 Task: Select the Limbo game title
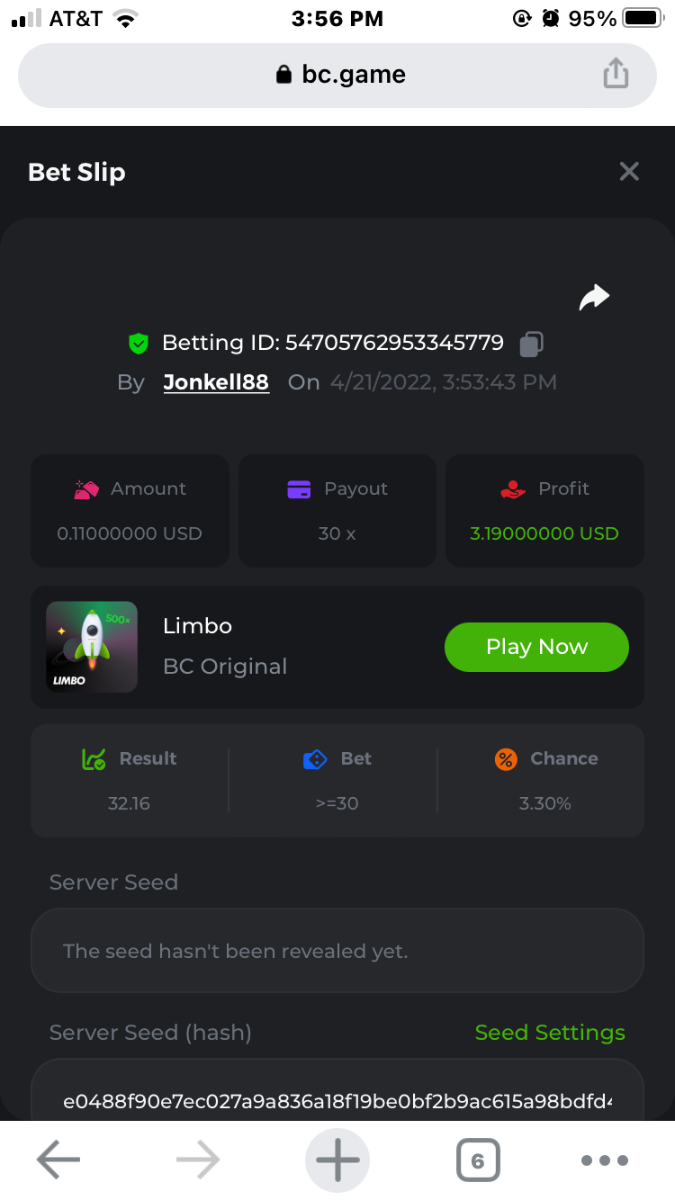(x=198, y=626)
